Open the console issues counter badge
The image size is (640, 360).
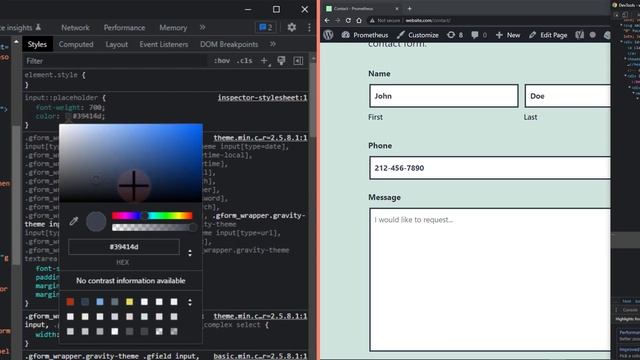(x=266, y=27)
